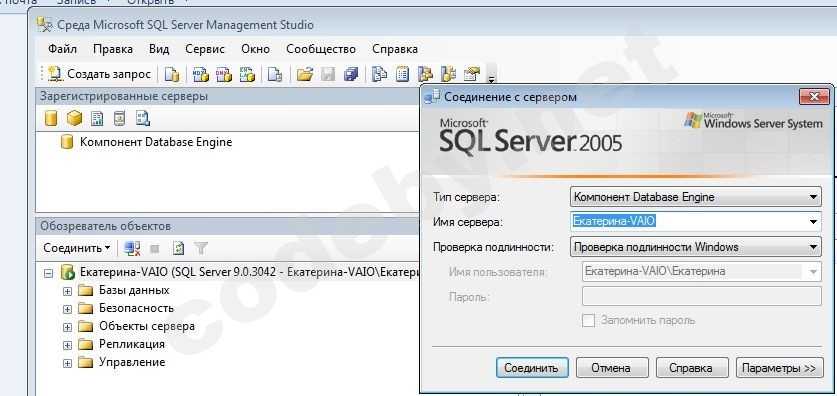837x396 pixels.
Task: Open the Имя сервера dropdown arrow
Action: point(813,221)
